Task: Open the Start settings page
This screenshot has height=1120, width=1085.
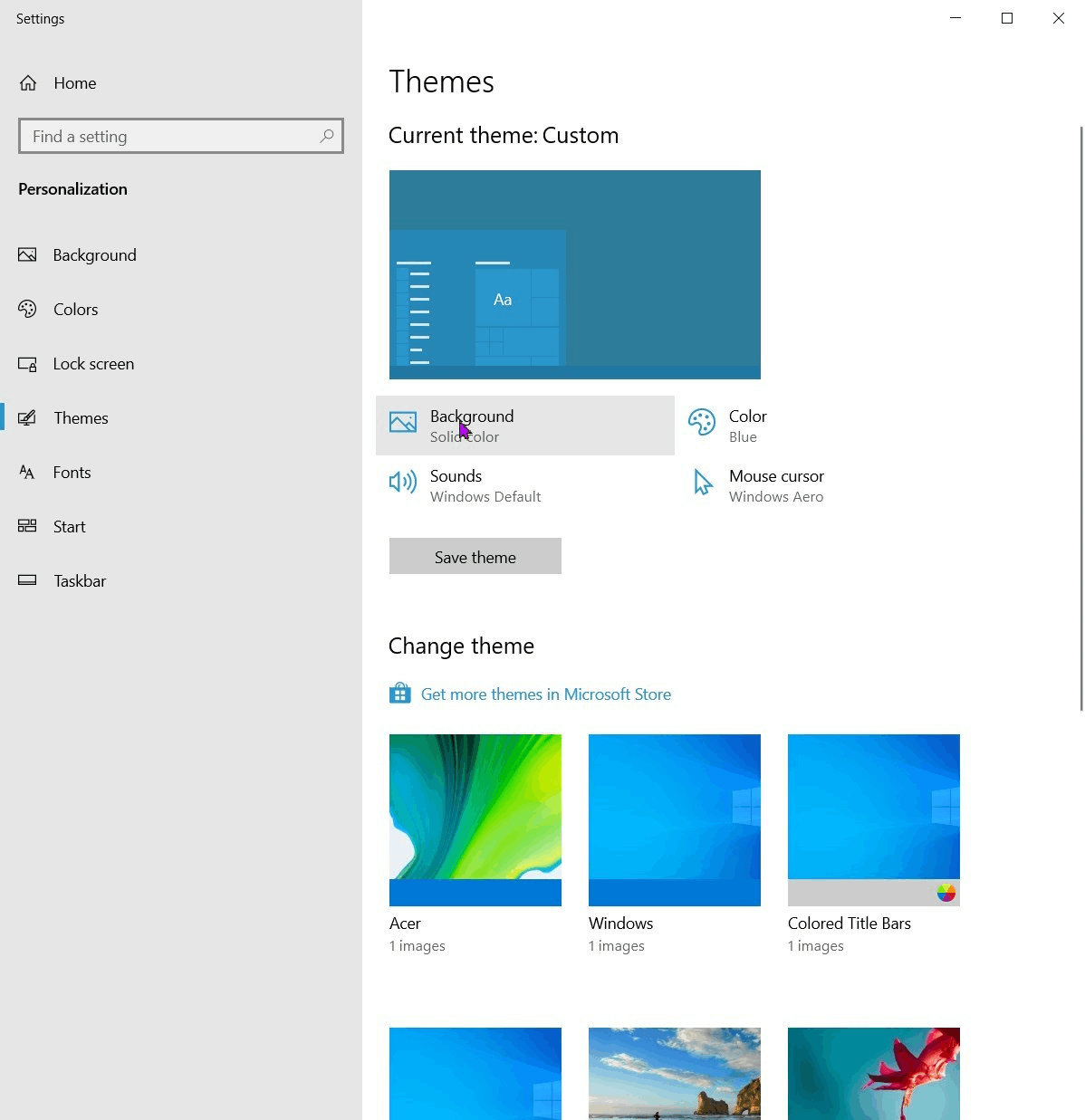Action: pos(181,527)
